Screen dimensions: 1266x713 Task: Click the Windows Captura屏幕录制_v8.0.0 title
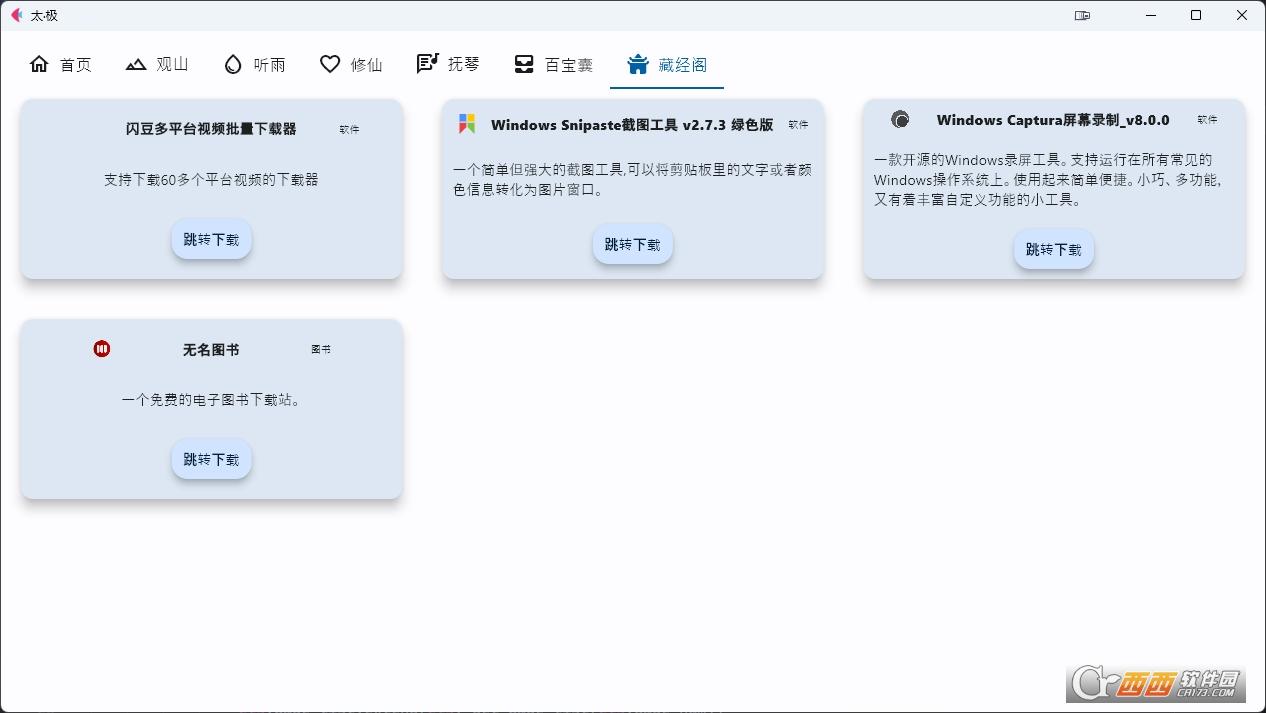coord(1053,120)
